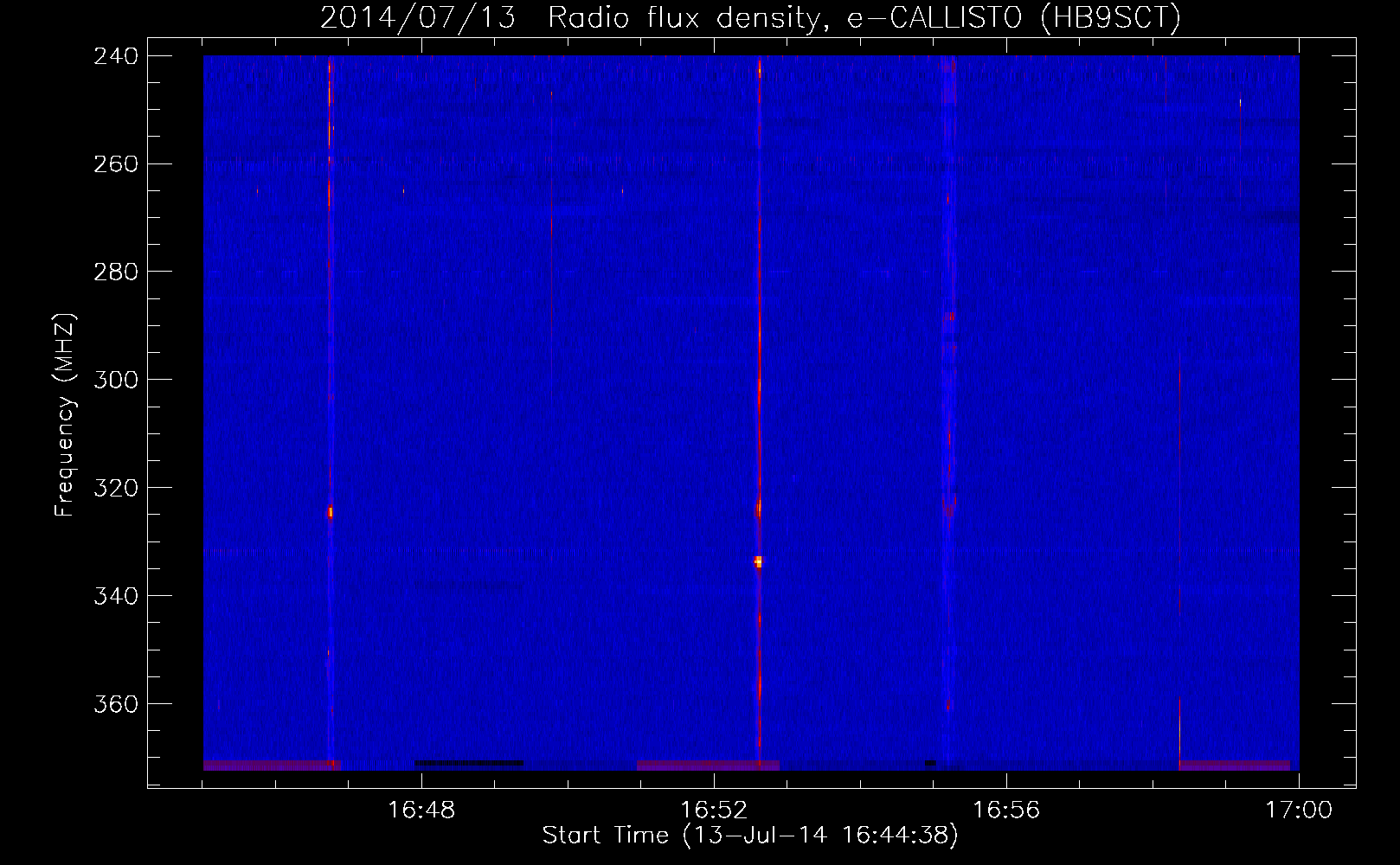Click the black segment on the bottom strip near 16:48
This screenshot has width=1400, height=865.
469,763
